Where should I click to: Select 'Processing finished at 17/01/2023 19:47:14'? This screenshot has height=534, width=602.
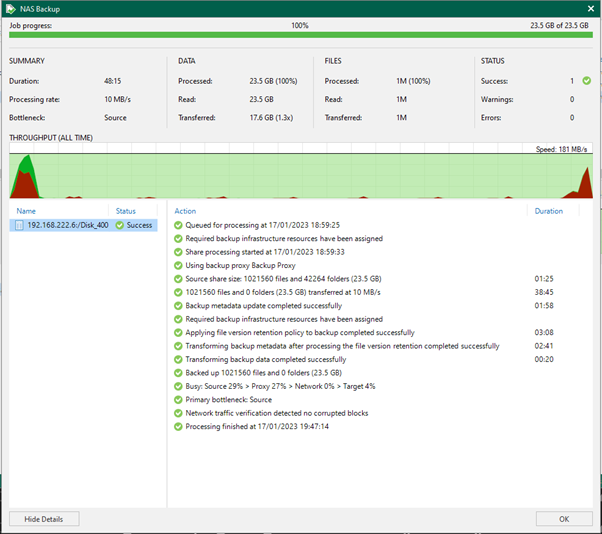[x=257, y=427]
